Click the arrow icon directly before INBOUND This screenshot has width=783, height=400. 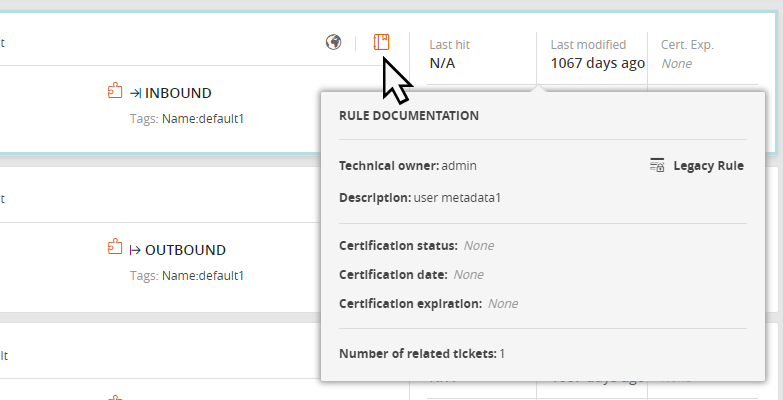point(135,93)
